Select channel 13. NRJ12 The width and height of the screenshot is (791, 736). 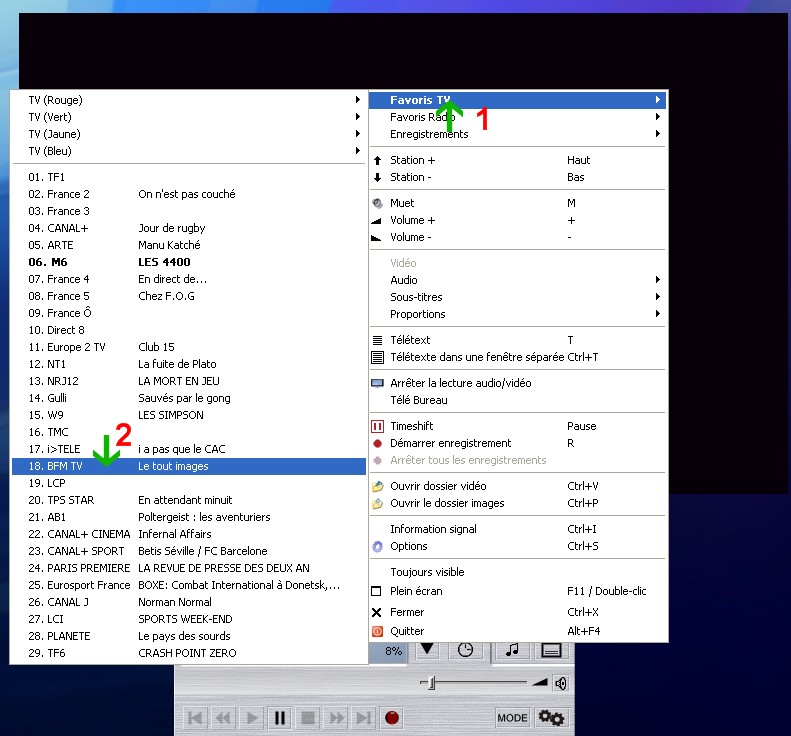pos(189,381)
